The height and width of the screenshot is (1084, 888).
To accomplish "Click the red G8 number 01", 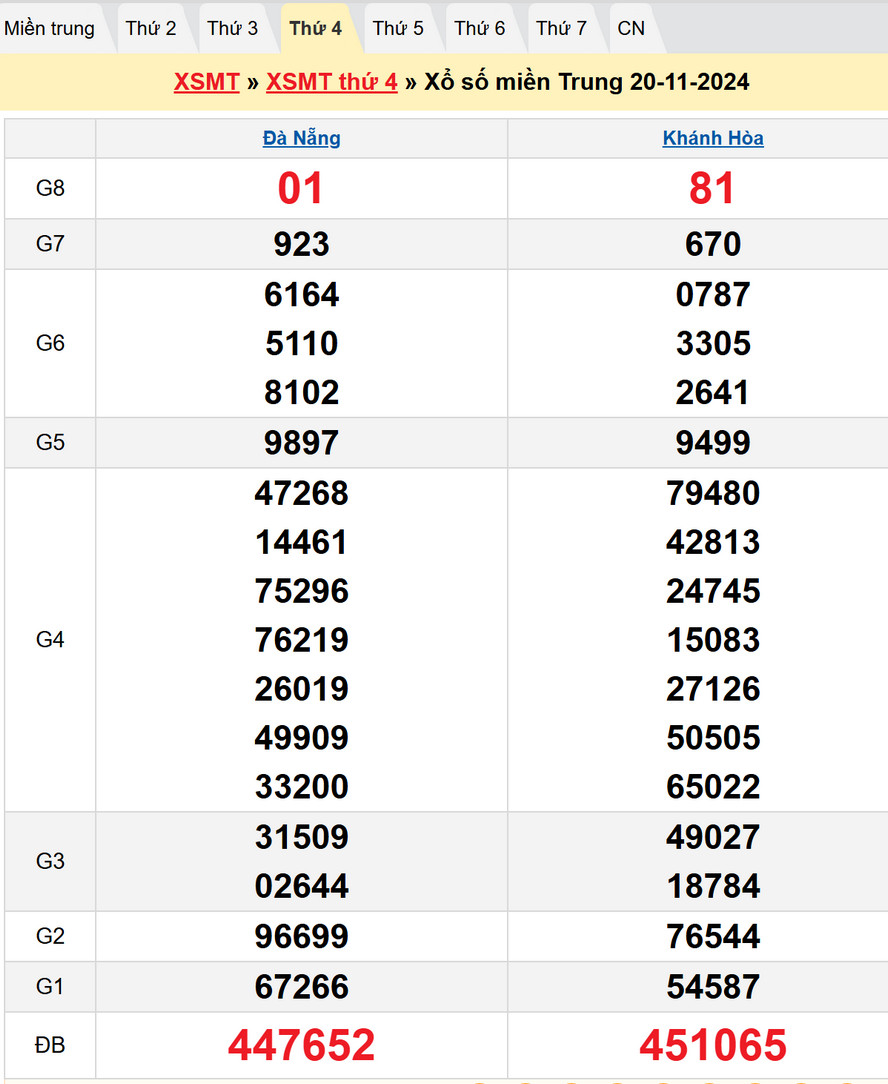I will click(301, 189).
